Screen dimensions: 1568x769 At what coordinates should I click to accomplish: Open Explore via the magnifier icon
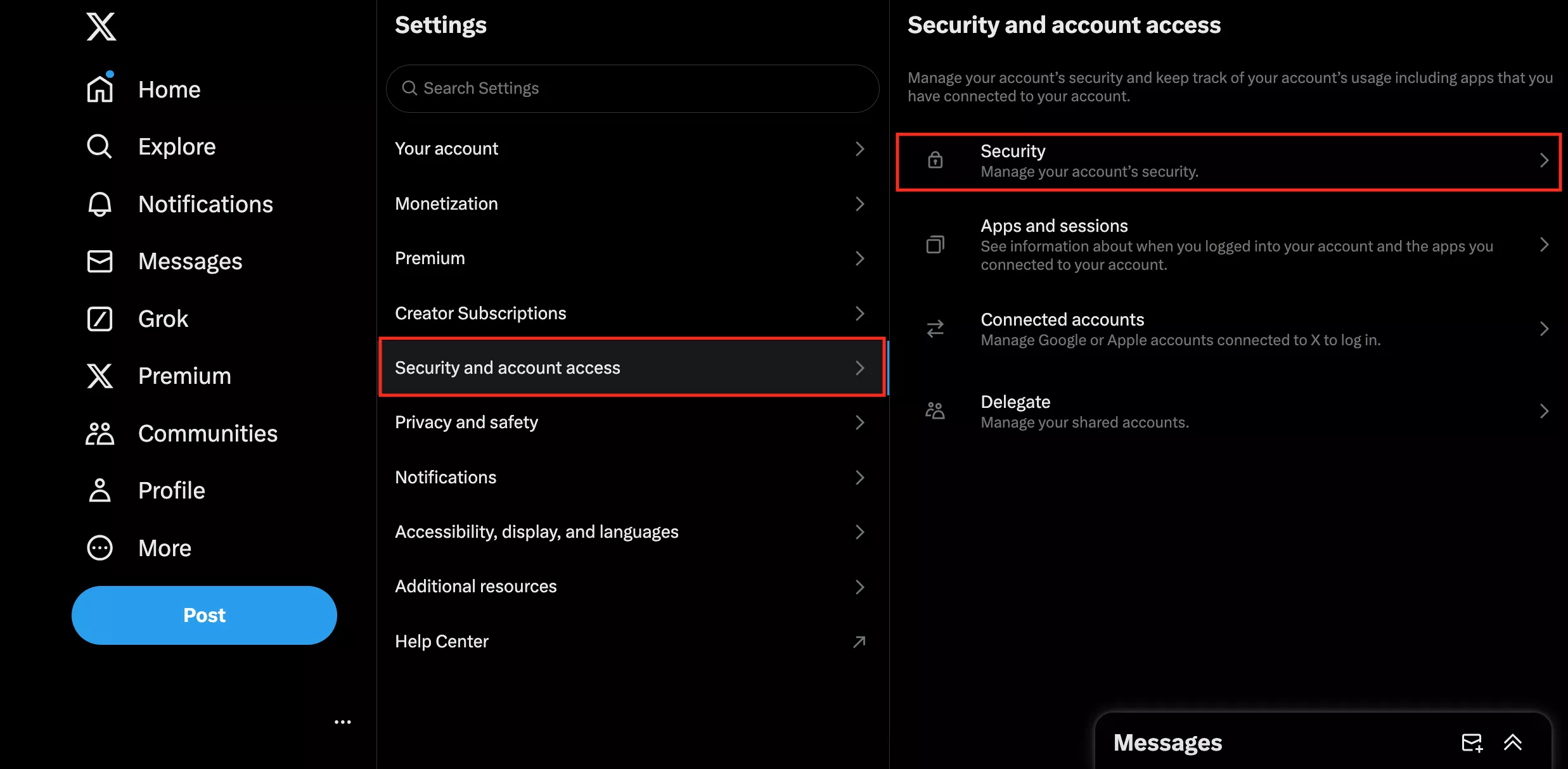pos(100,146)
